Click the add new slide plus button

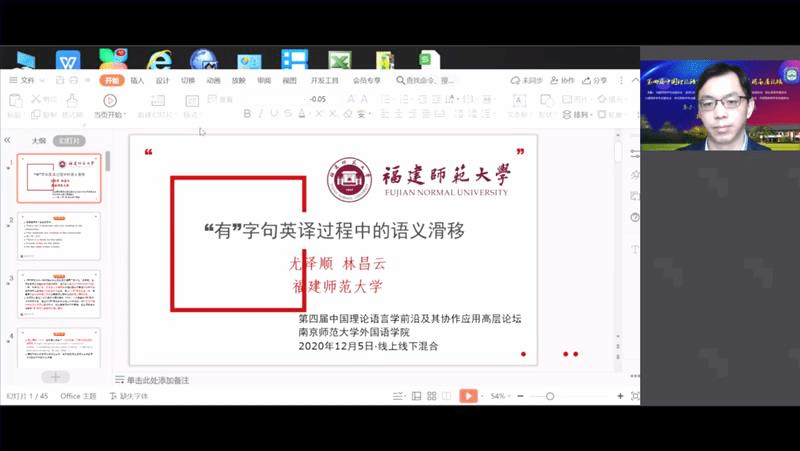tap(55, 377)
